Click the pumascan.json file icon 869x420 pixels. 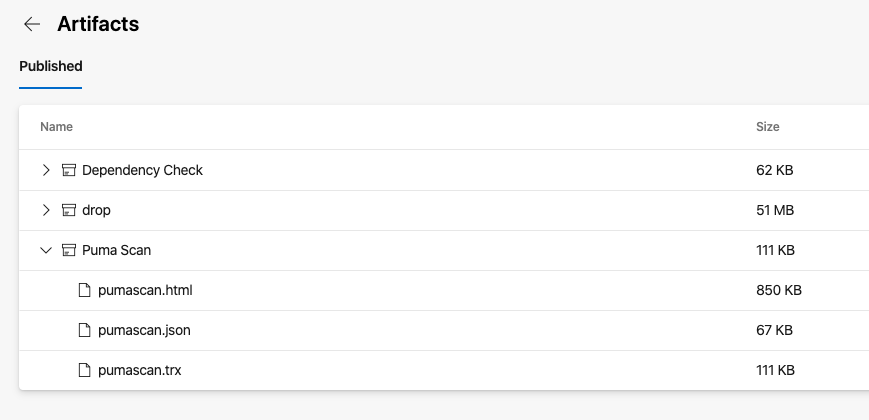click(85, 330)
